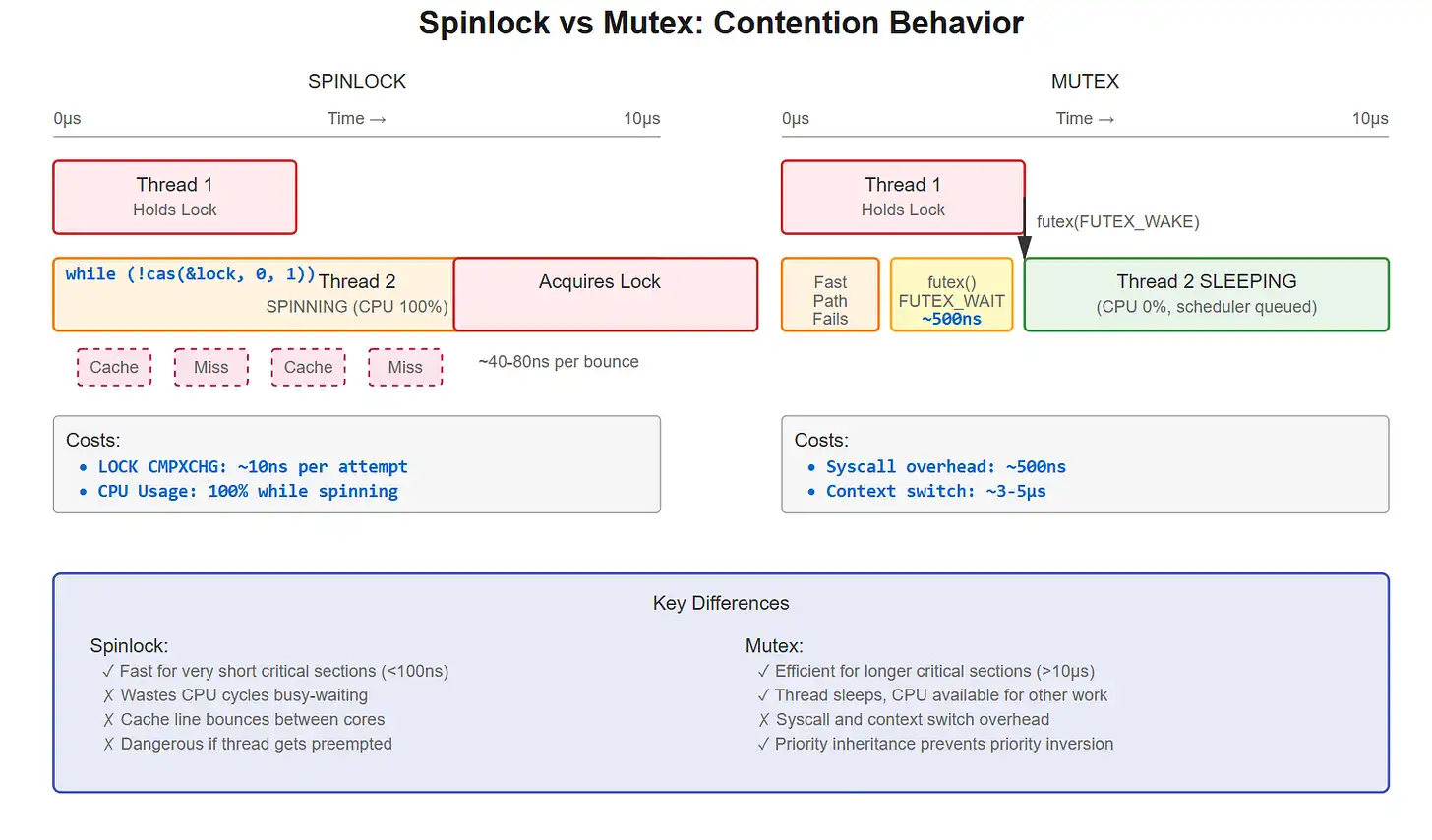The image size is (1432, 840).
Task: Click the "Context switch: ~3-5µs" line
Action: coord(935,491)
